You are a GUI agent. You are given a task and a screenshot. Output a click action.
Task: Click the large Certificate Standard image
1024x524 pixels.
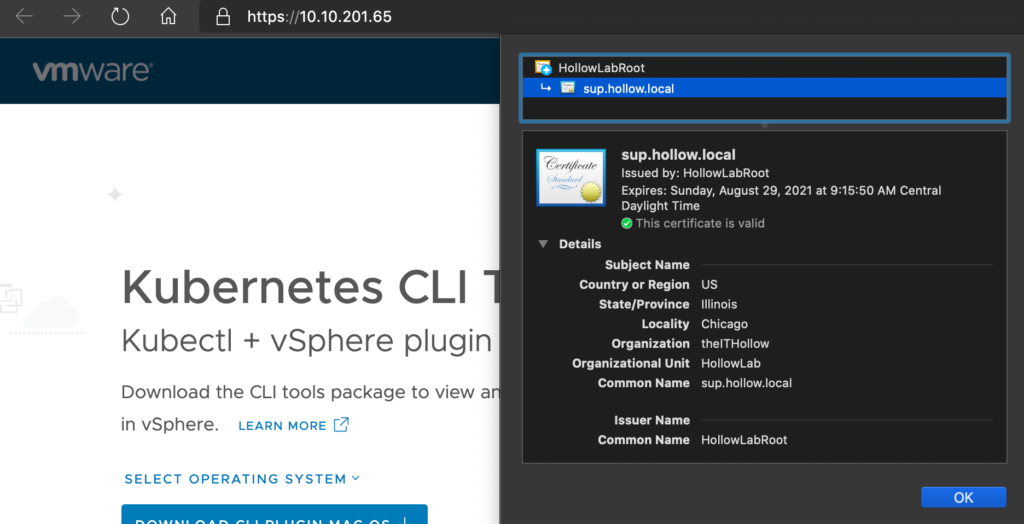[571, 177]
